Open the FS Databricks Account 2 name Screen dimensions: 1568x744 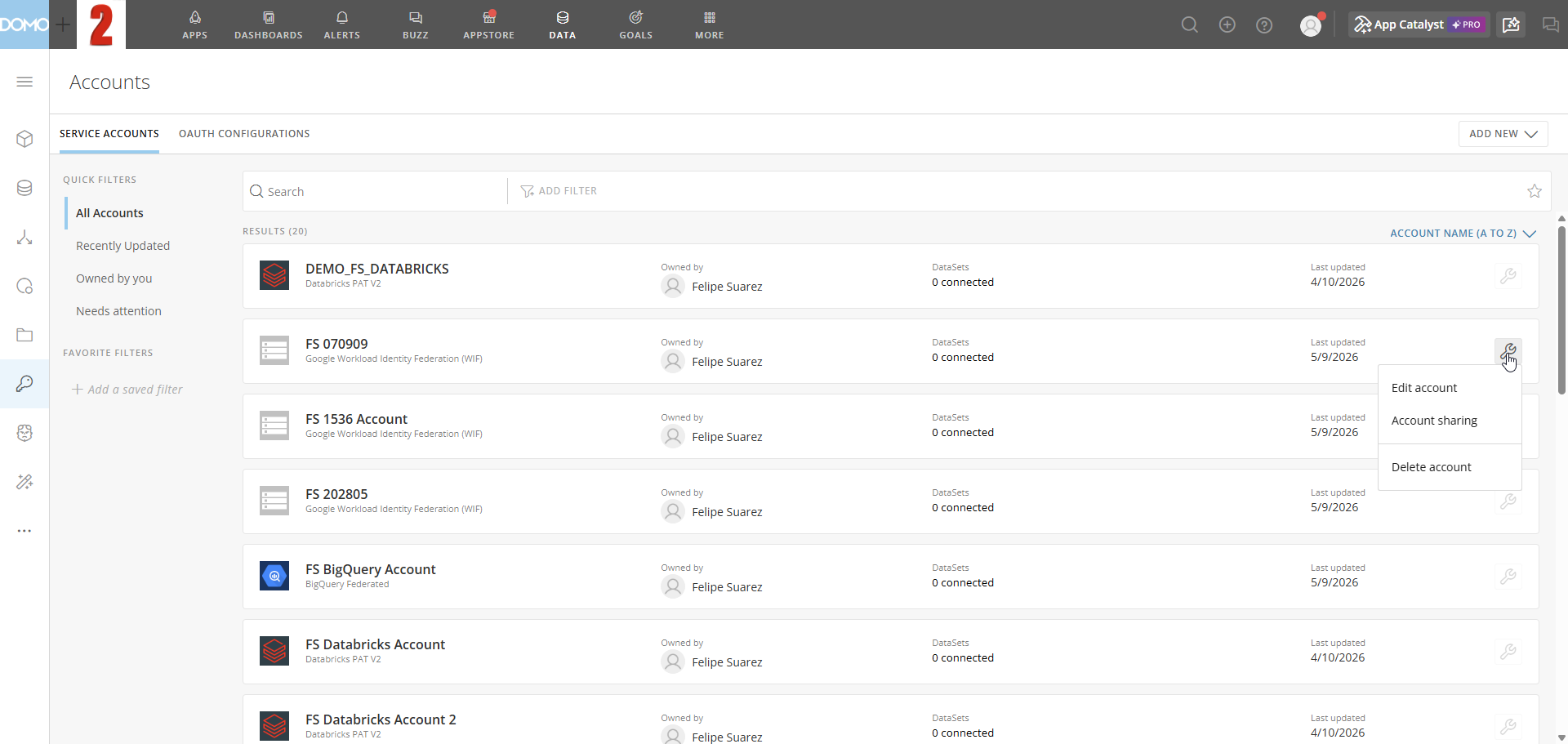coord(381,719)
